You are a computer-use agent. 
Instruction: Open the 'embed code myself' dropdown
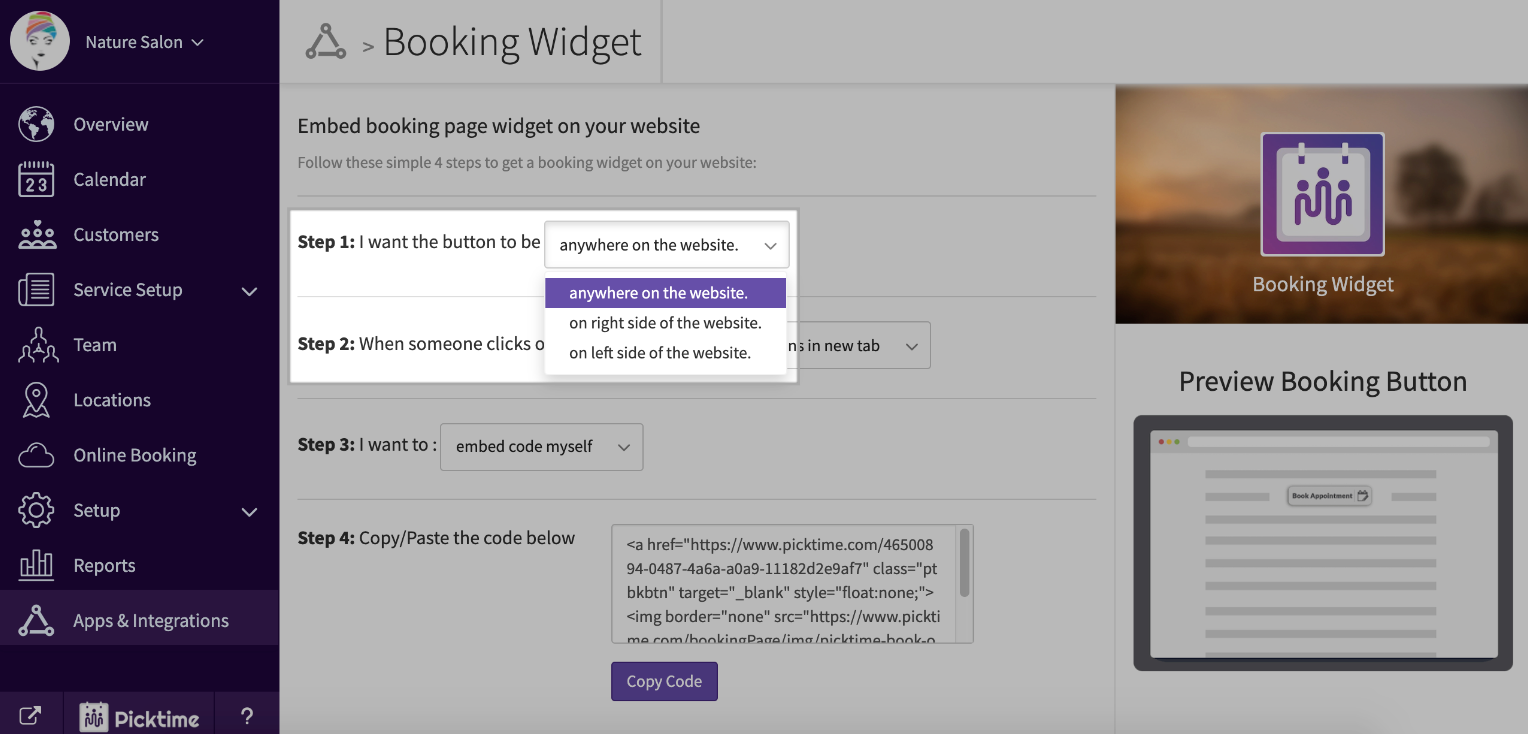542,447
